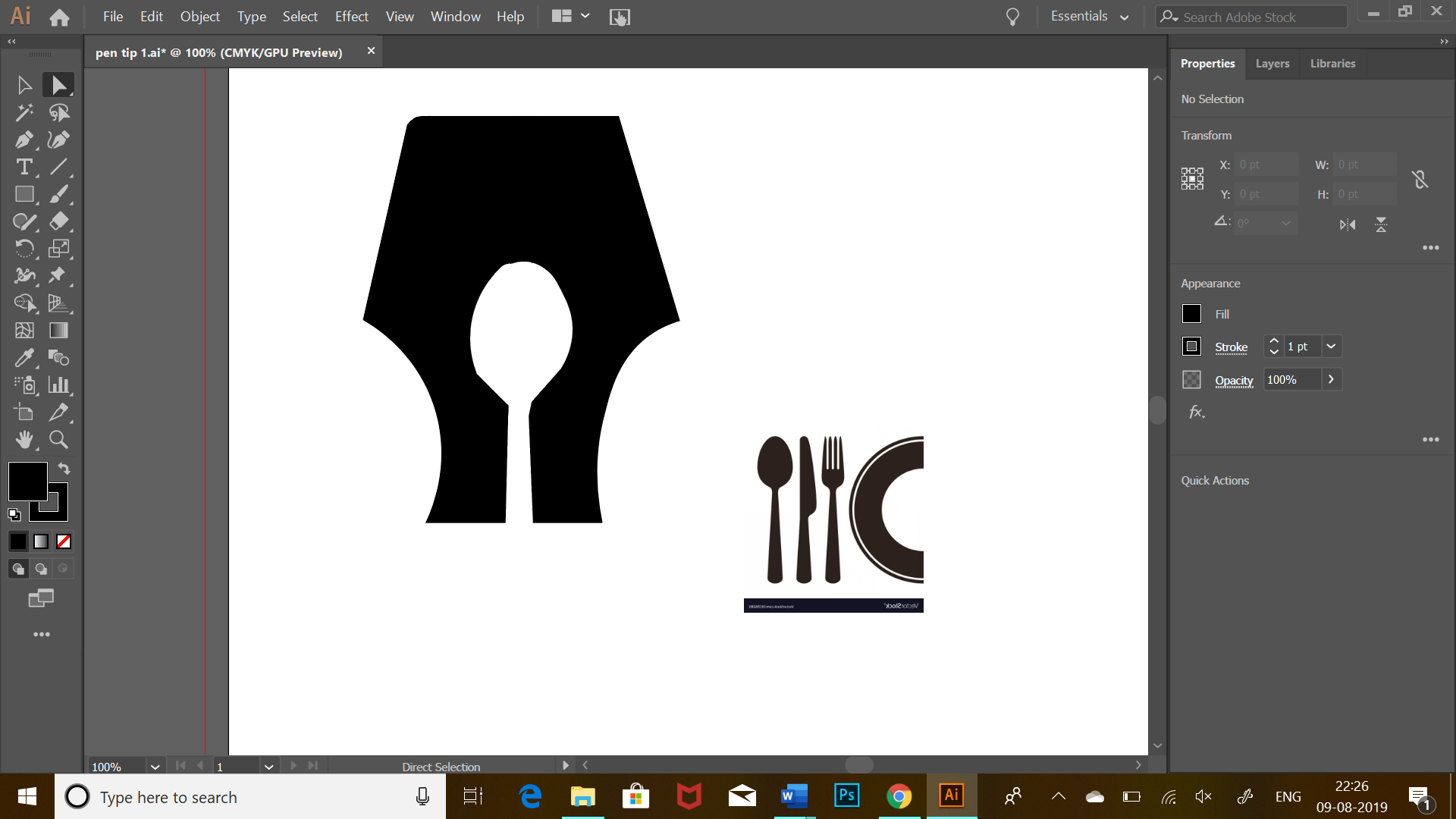The image size is (1456, 819).
Task: Click the Fill color swatch in Appearance
Action: [1191, 314]
